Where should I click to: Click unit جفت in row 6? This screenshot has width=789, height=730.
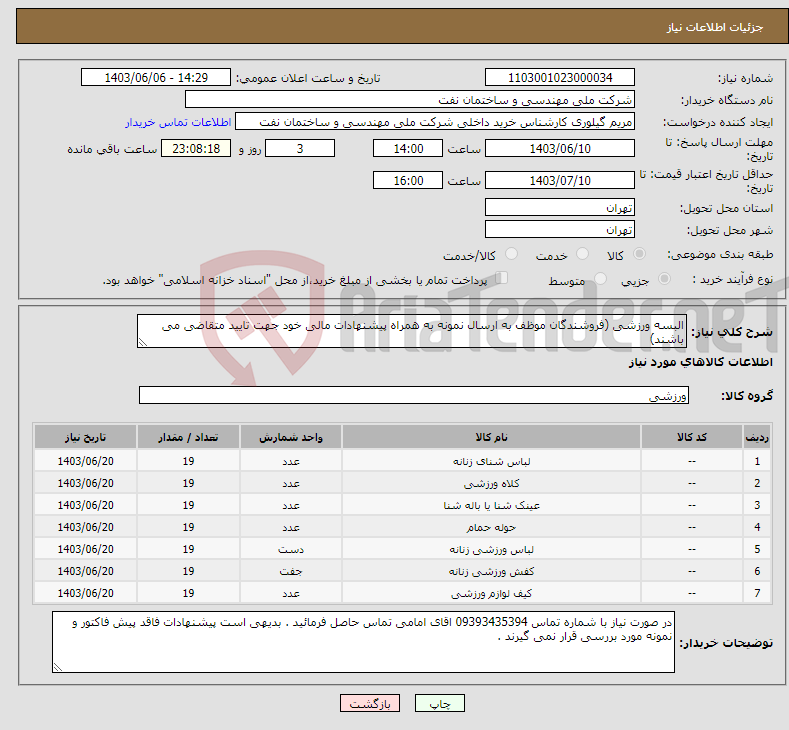click(x=291, y=572)
